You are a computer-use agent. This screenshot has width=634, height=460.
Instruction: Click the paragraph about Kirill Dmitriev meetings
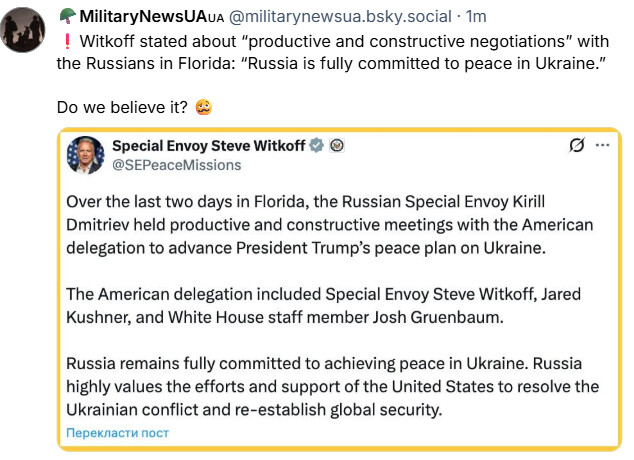tap(330, 223)
